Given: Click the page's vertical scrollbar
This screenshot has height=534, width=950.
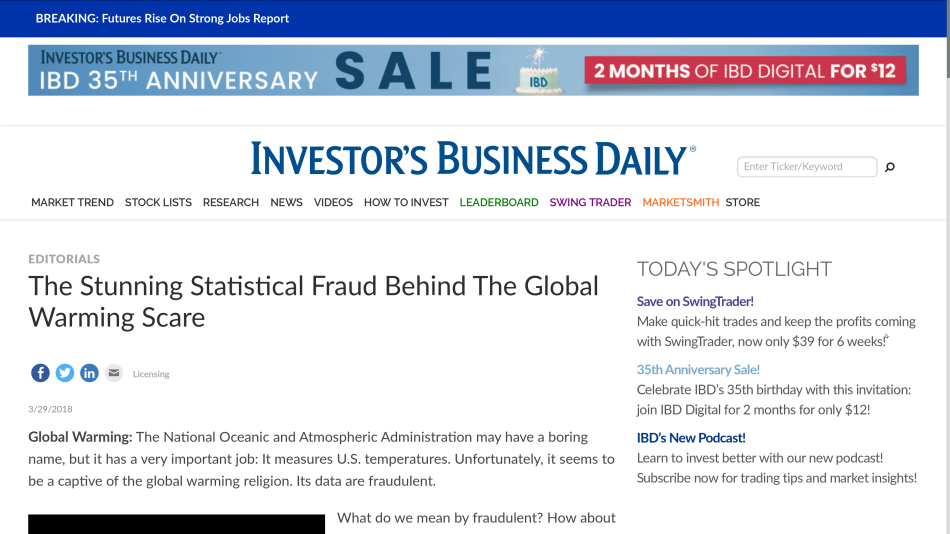Looking at the screenshot, I should point(947,267).
